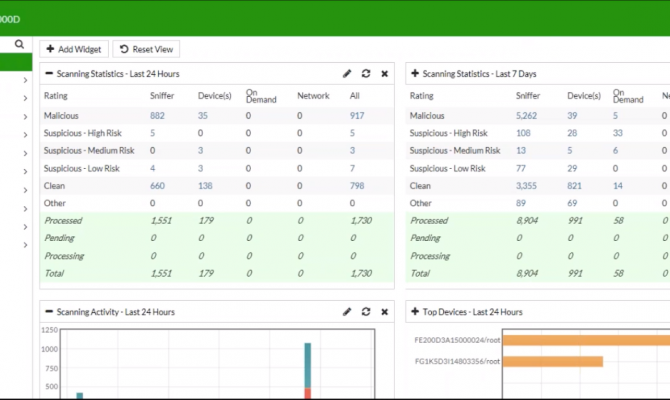Viewport: 670px width, 400px height.
Task: Collapse Scanning Activity Last 24 Hours widget
Action: (49, 312)
